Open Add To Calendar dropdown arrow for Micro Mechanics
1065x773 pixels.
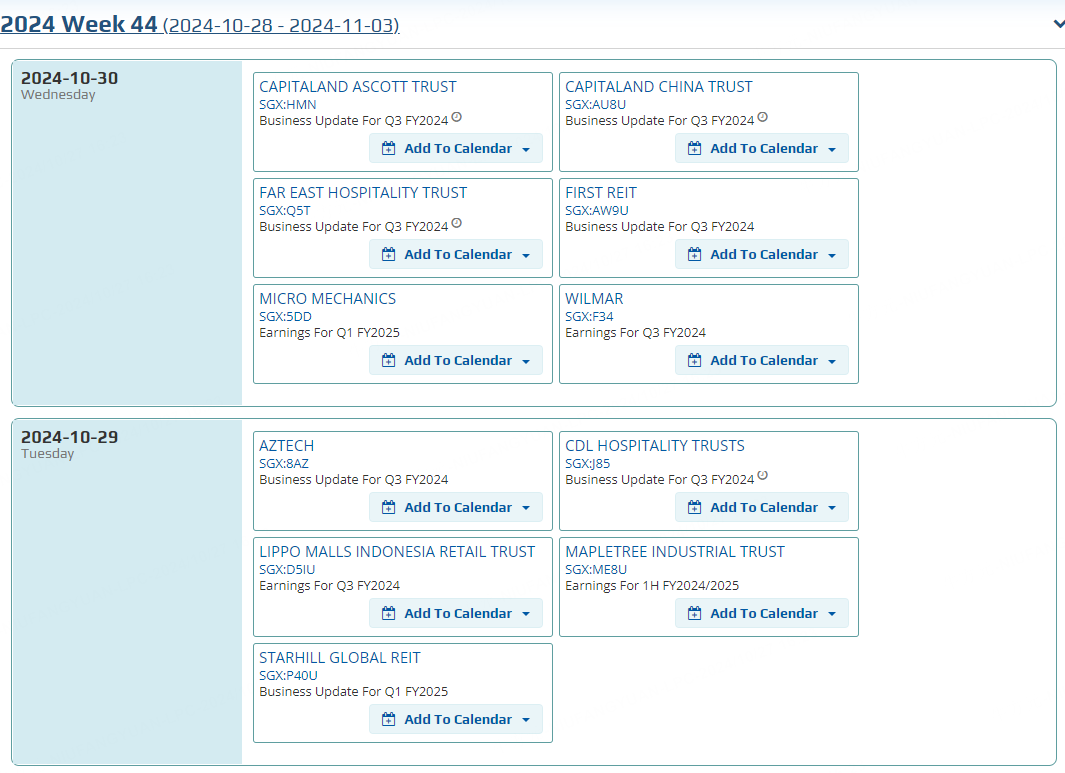click(x=526, y=361)
